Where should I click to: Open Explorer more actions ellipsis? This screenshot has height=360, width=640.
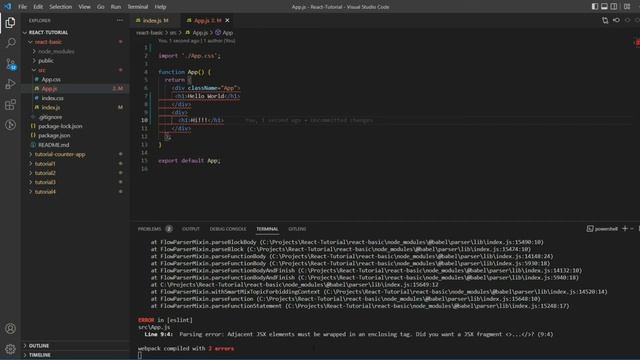120,20
